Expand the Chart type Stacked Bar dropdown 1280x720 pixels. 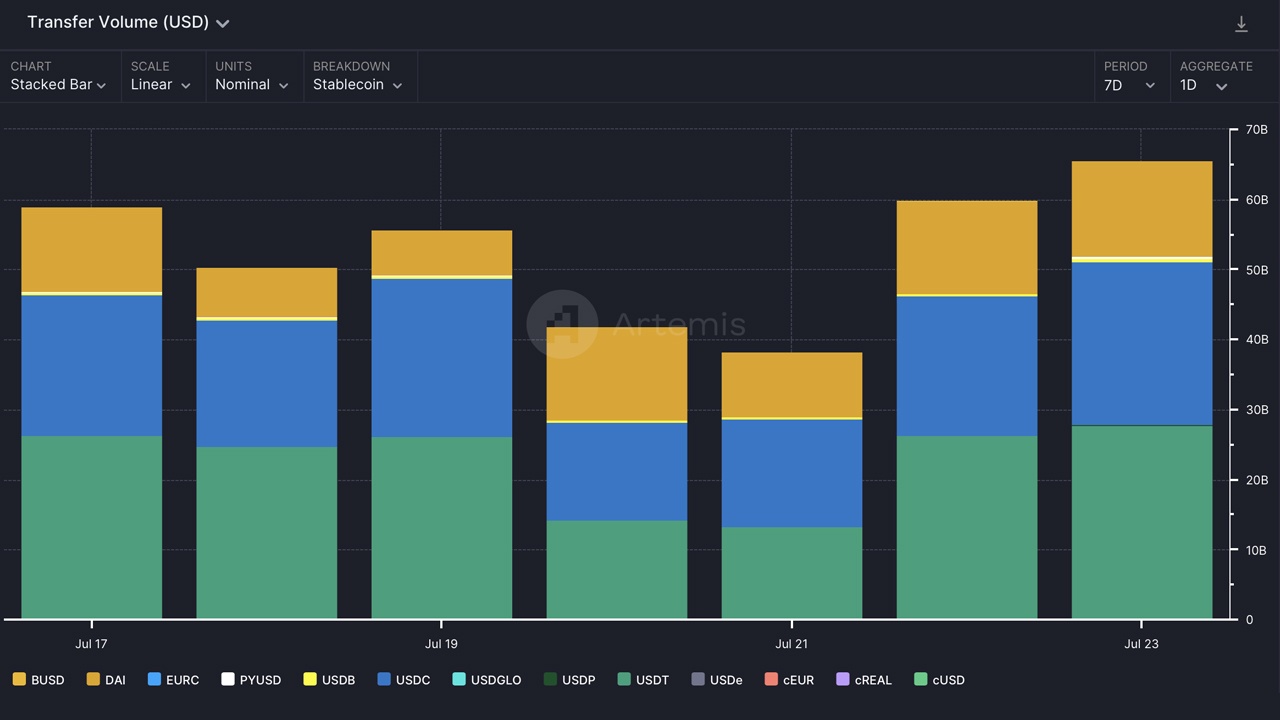[x=58, y=85]
